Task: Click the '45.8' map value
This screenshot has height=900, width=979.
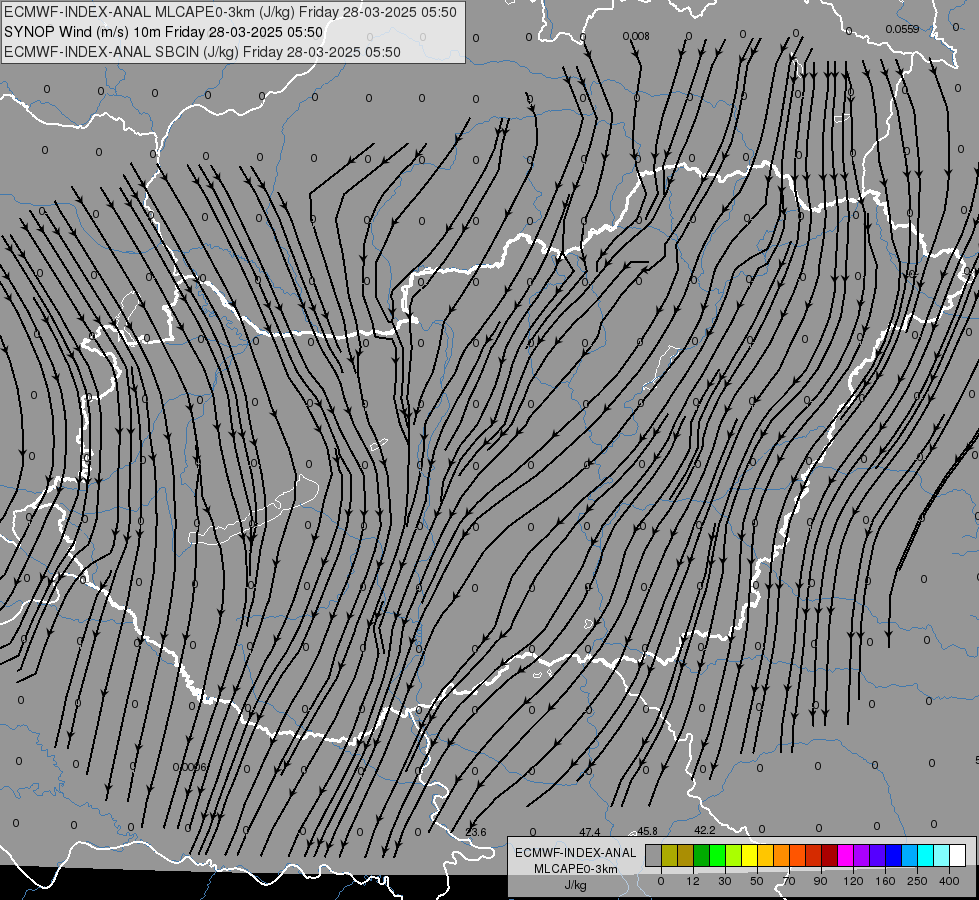Action: point(647,831)
